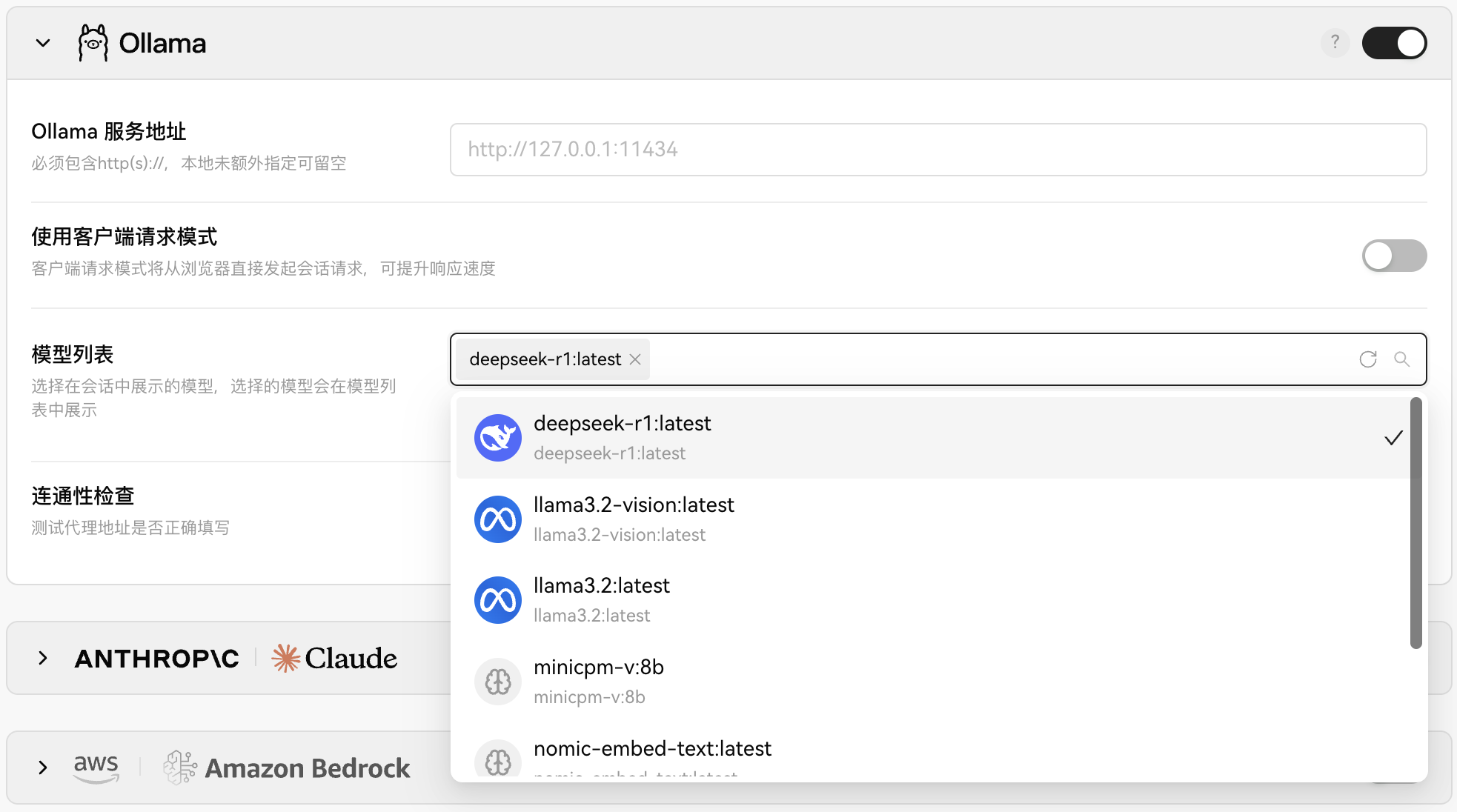Image resolution: width=1457 pixels, height=812 pixels.
Task: Click the Claude logo in the Anthropic section
Action: (333, 658)
